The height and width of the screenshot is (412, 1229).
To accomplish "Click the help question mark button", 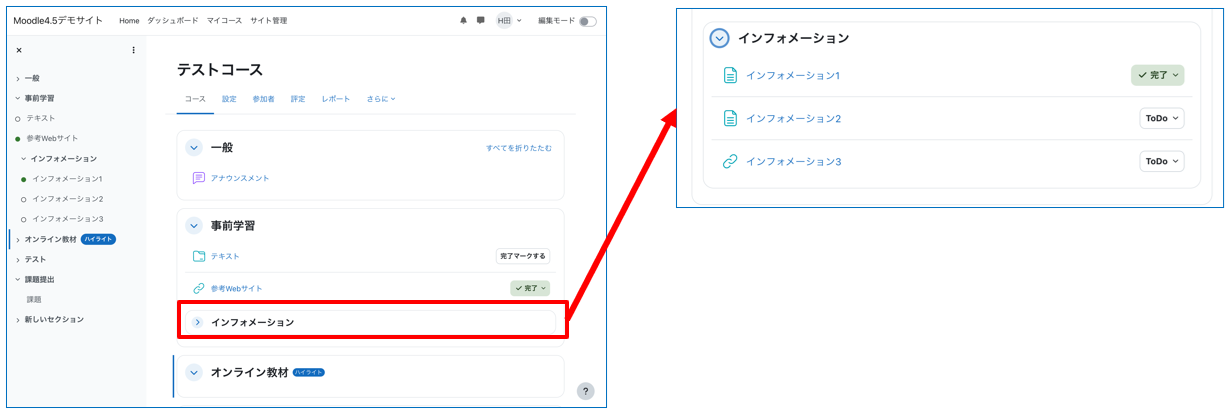I will click(586, 391).
